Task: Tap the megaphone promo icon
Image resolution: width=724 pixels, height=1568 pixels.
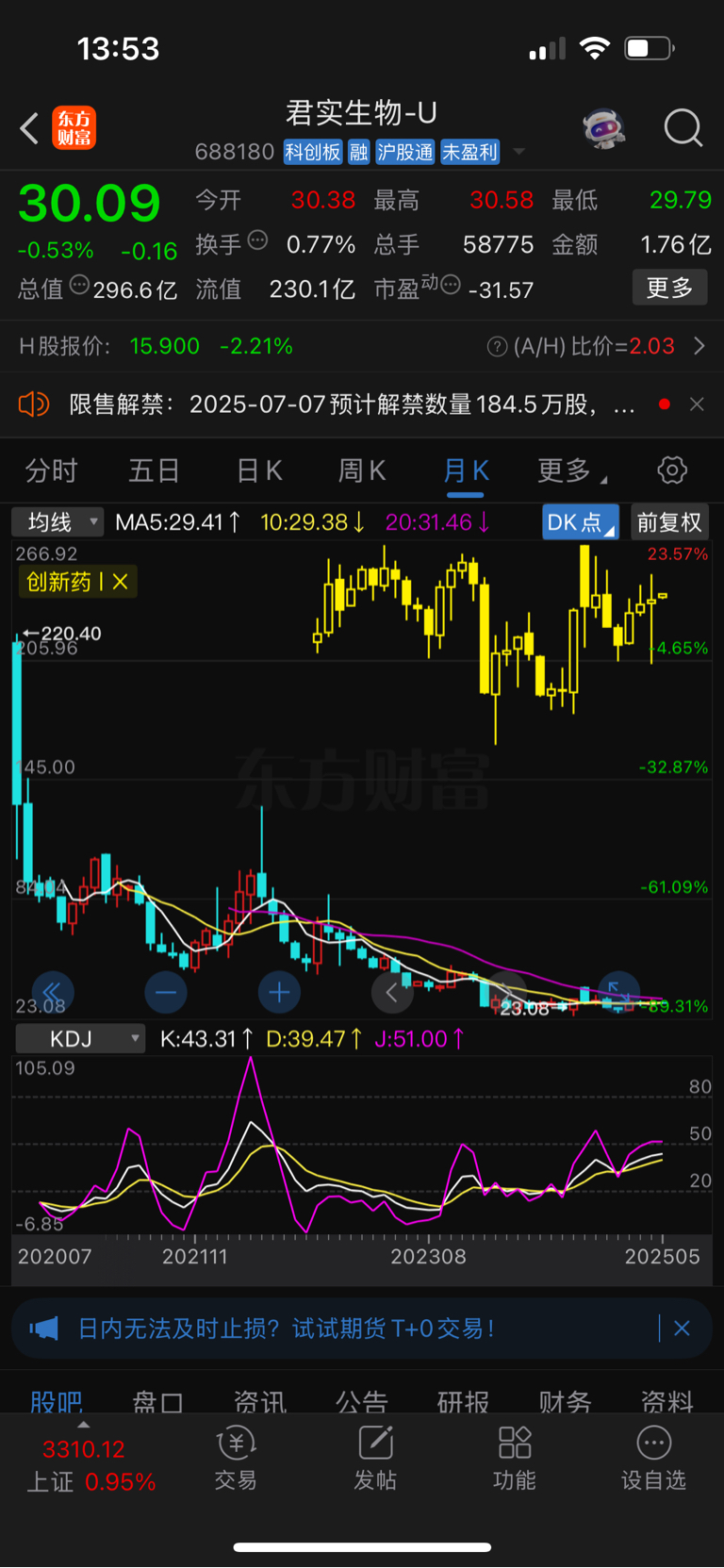Action: 44,1329
